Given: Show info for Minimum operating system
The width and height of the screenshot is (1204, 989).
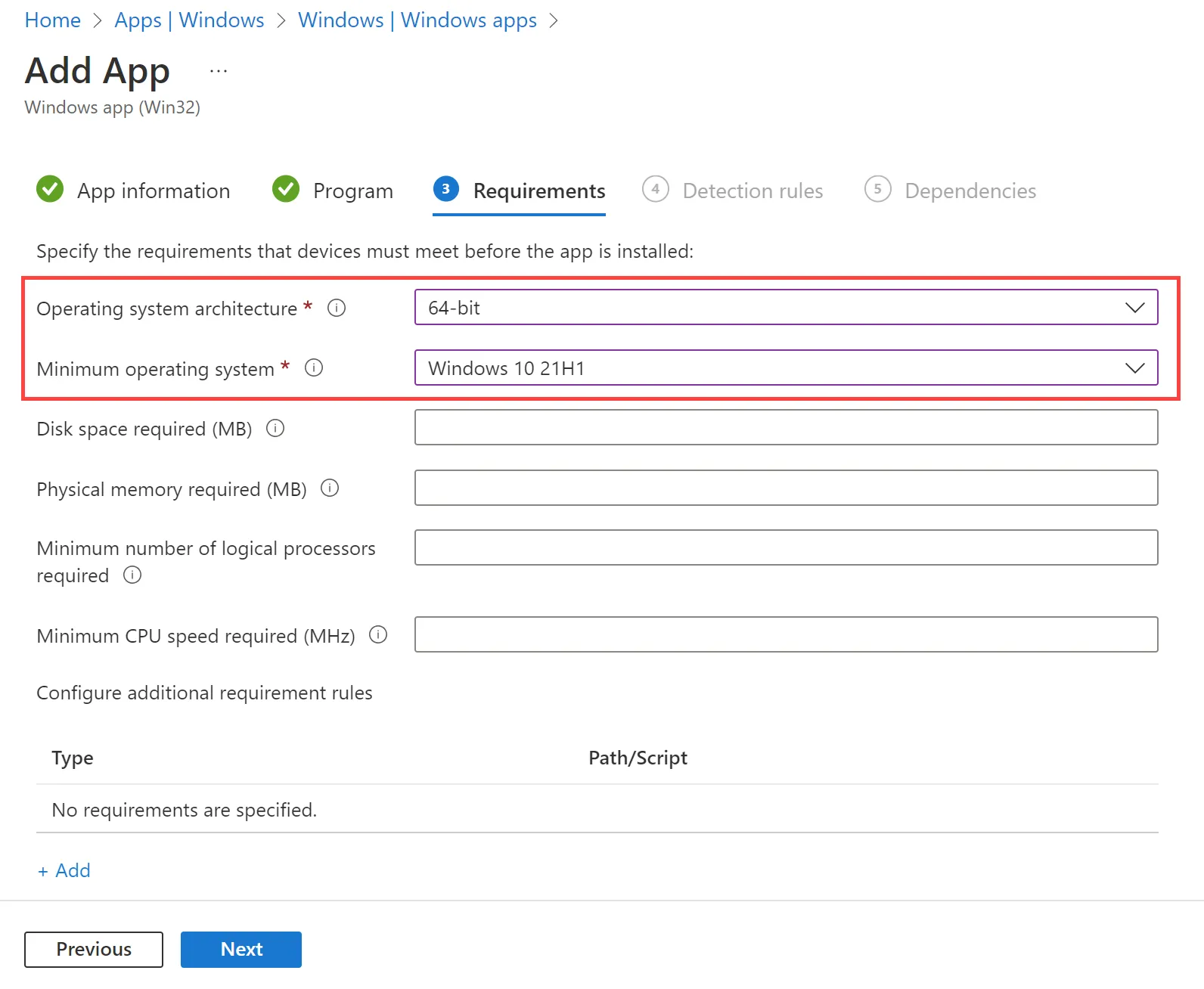Looking at the screenshot, I should pyautogui.click(x=314, y=368).
